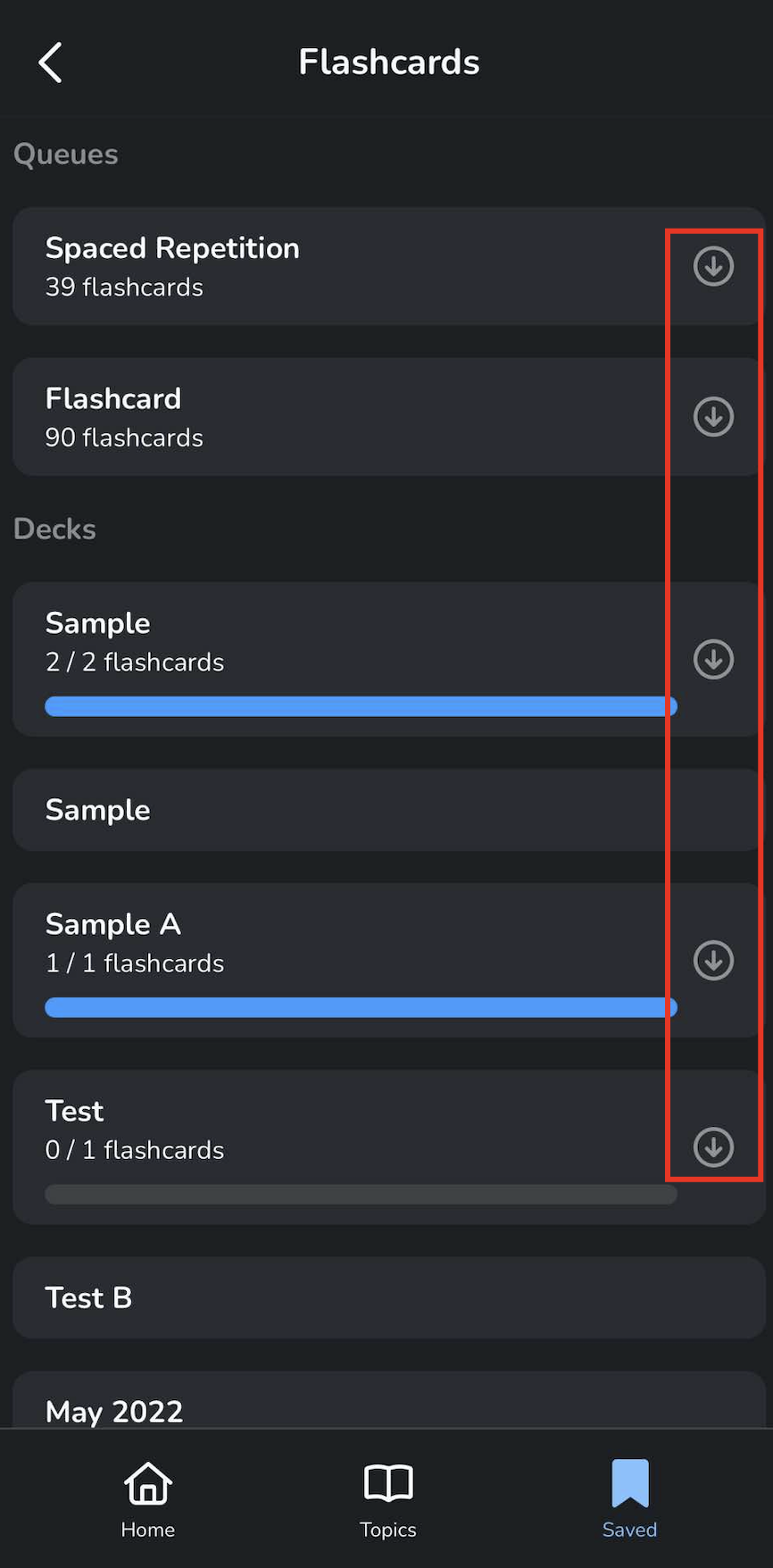Viewport: 773px width, 1568px height.
Task: Tap the back arrow icon
Action: click(51, 63)
